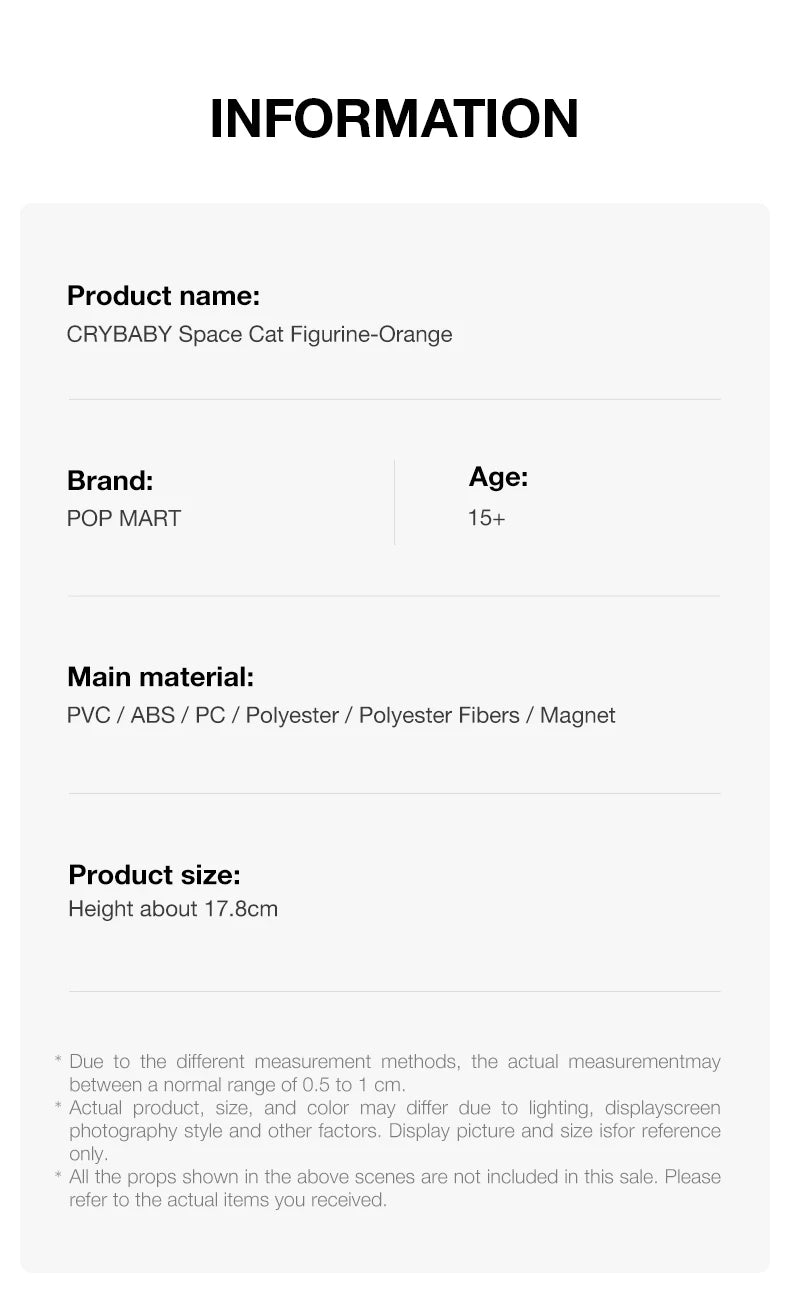
Task: Click Height about 17.8cm text
Action: click(x=173, y=909)
